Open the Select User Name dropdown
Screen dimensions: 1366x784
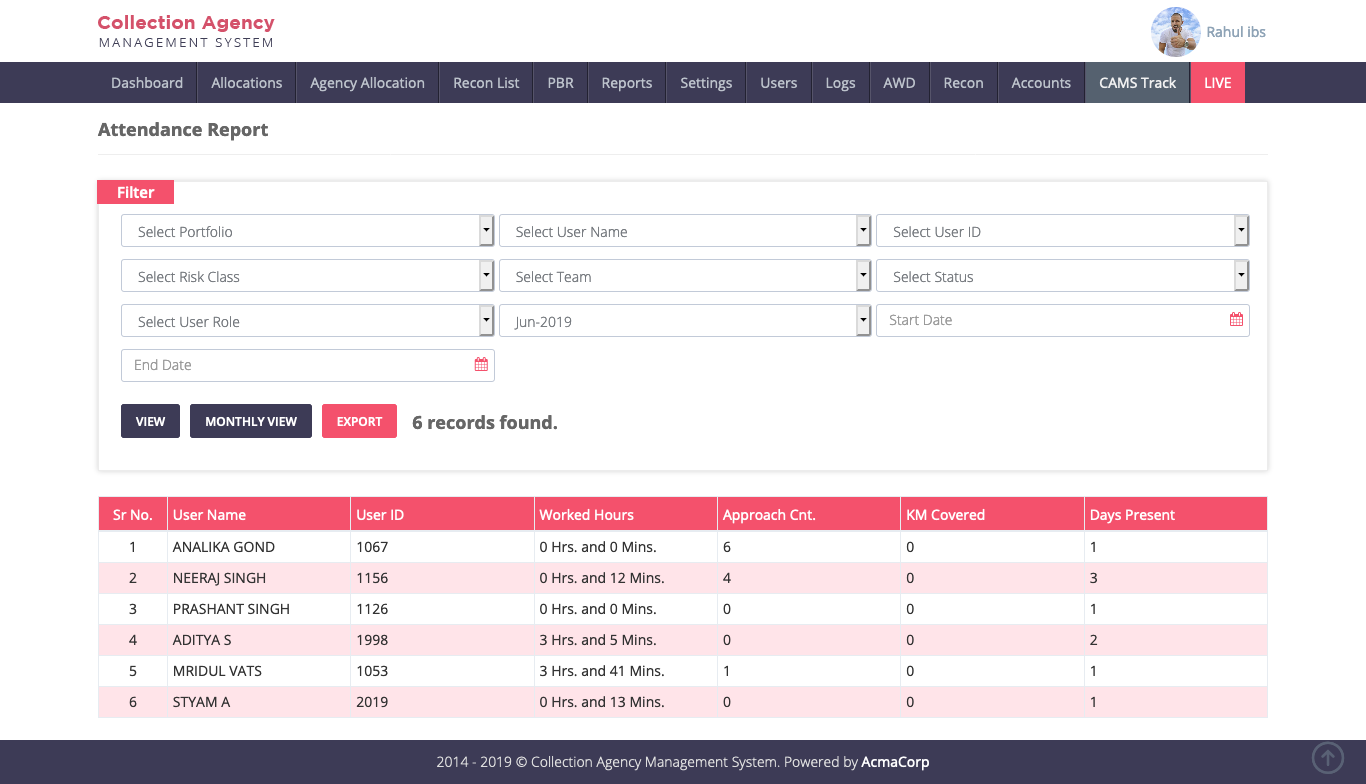pyautogui.click(x=685, y=231)
